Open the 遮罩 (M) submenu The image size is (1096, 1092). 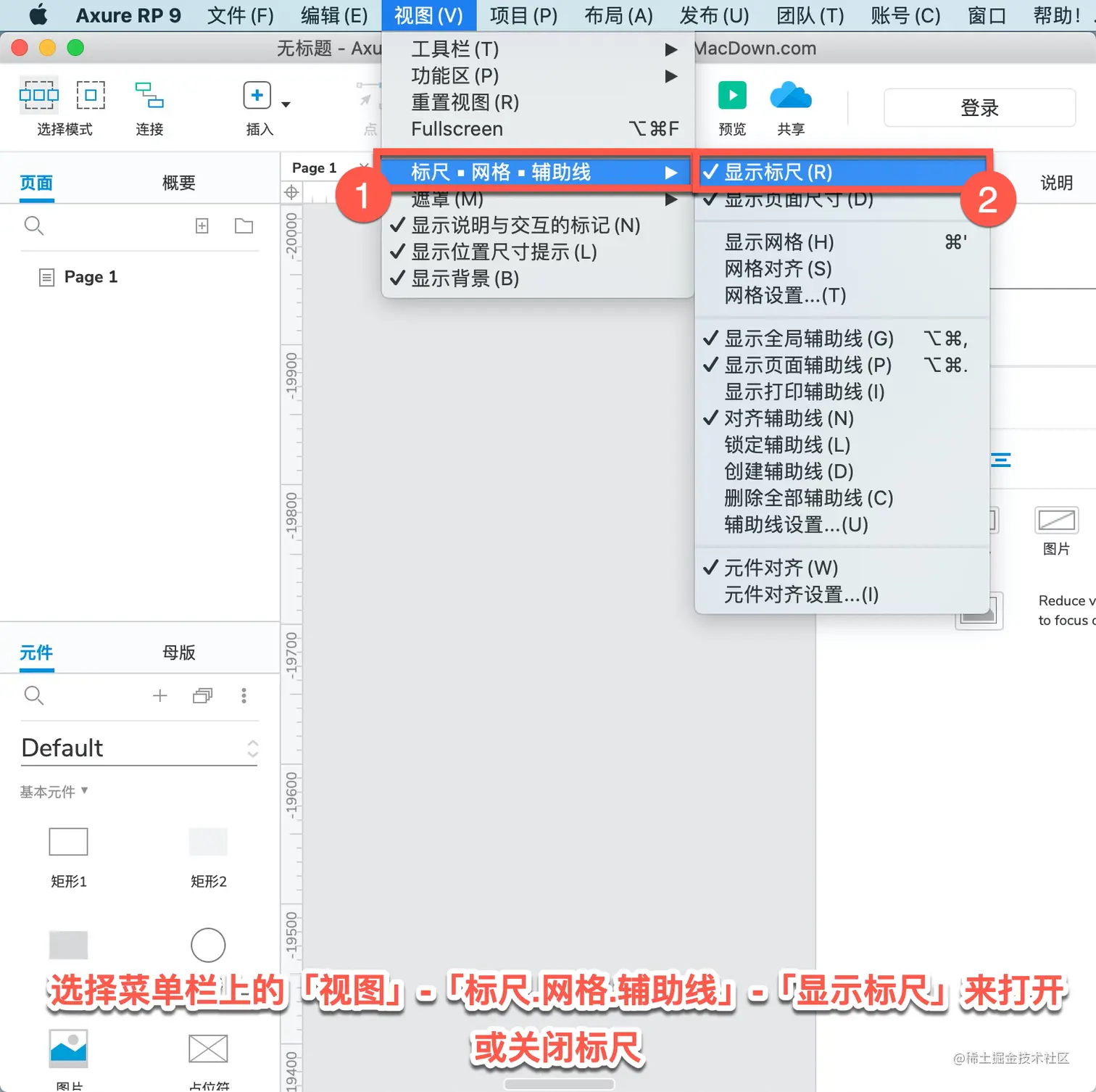pyautogui.click(x=538, y=199)
